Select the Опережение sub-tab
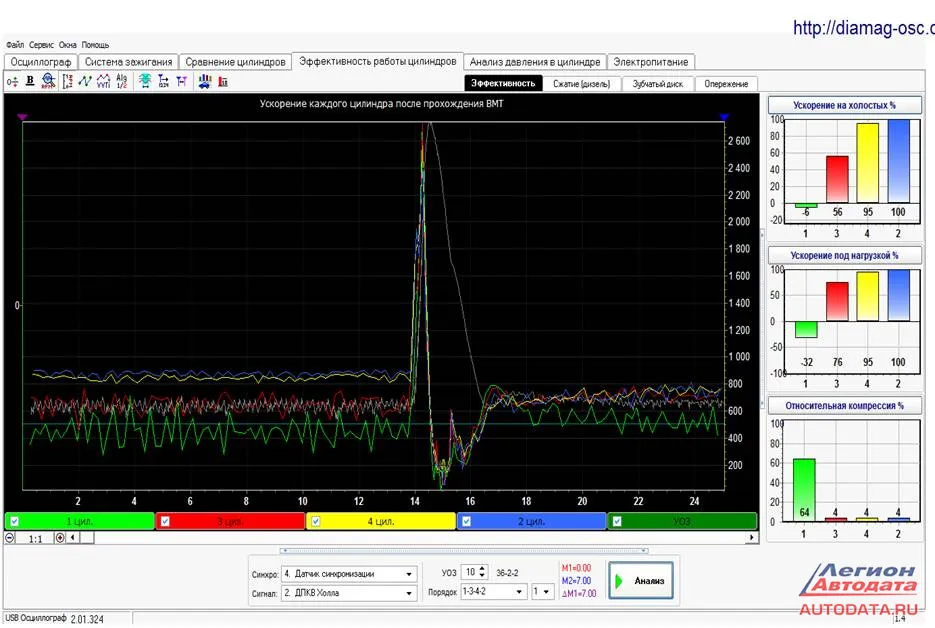 pyautogui.click(x=726, y=84)
